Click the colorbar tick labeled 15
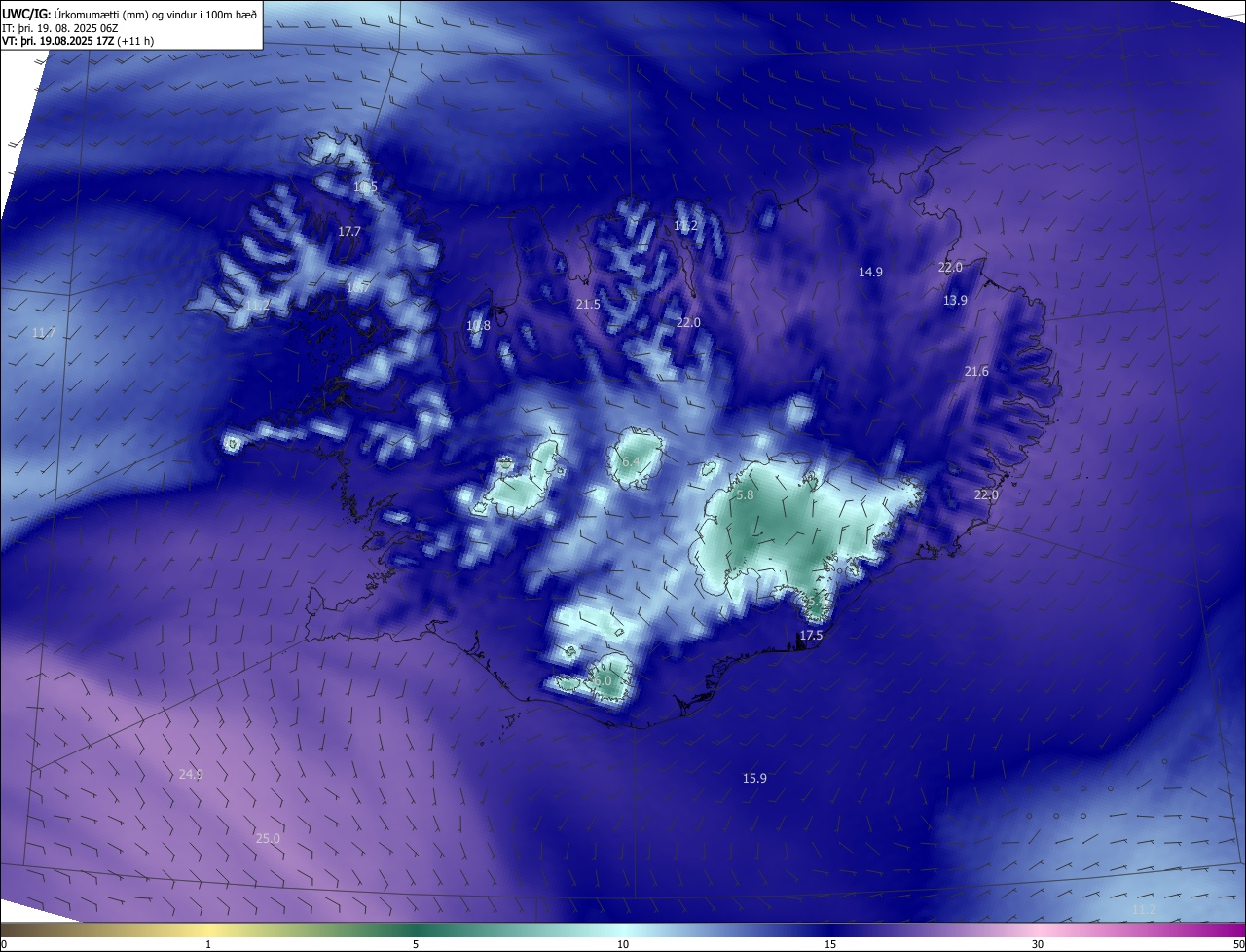1246x952 pixels. pos(830,944)
